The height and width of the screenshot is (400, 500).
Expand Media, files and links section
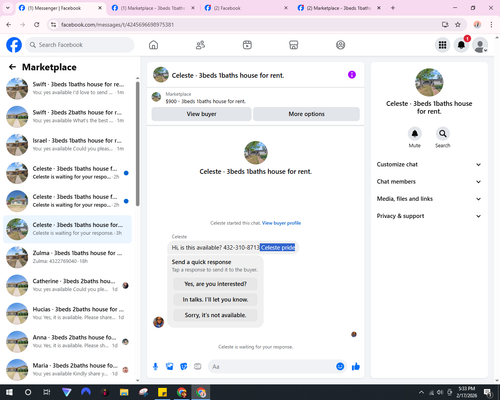(x=429, y=199)
